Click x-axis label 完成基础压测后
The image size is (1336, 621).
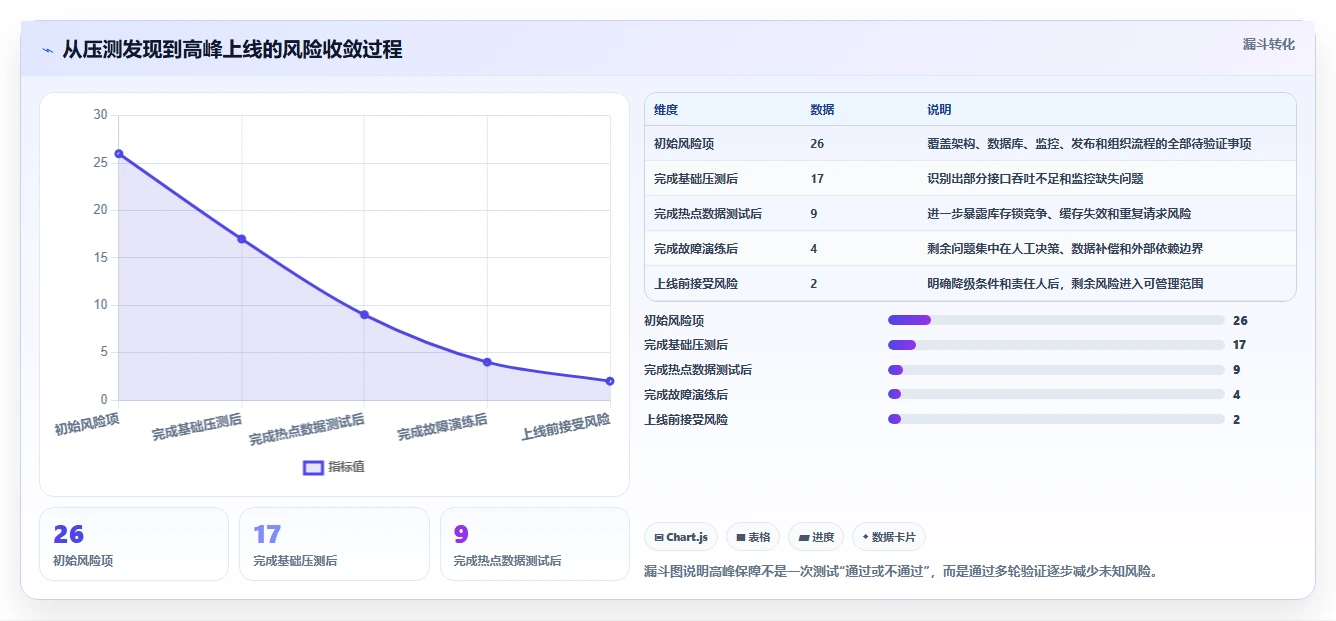tap(197, 427)
